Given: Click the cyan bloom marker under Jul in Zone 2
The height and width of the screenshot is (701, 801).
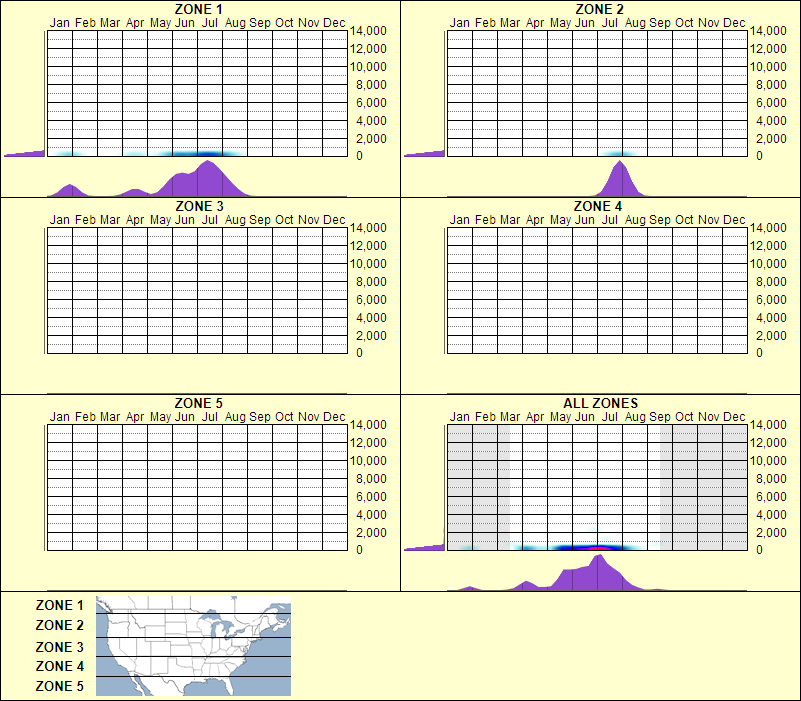Looking at the screenshot, I should [618, 152].
